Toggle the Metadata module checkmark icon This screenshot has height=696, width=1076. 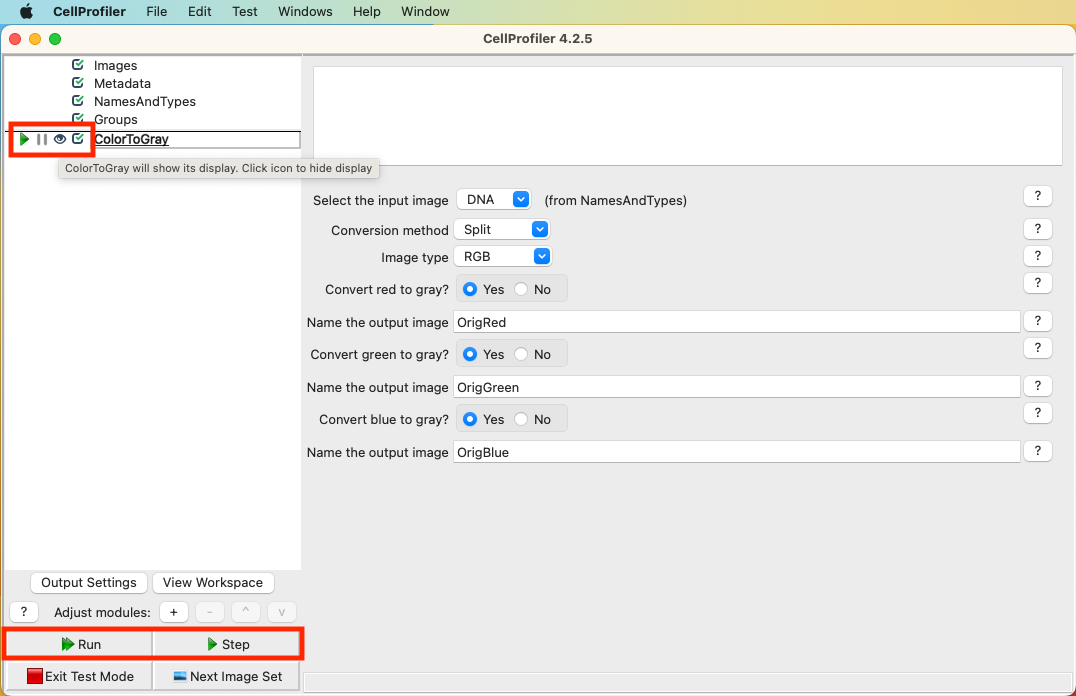pyautogui.click(x=78, y=83)
